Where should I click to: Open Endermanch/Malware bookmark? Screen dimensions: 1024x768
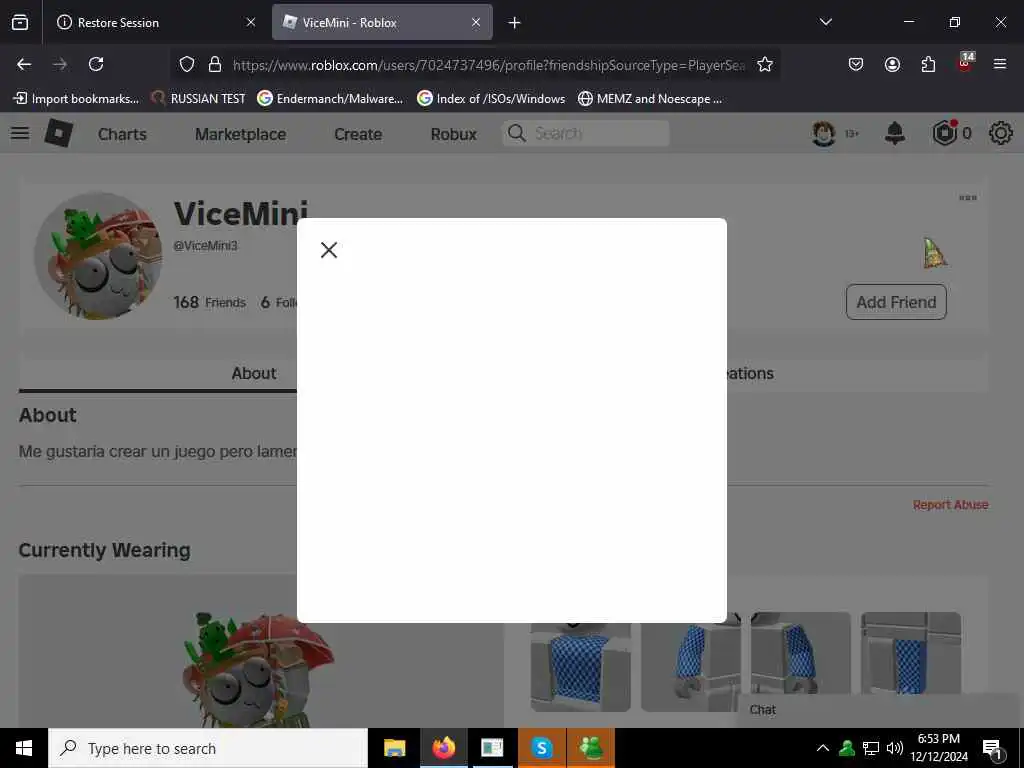[x=330, y=99]
